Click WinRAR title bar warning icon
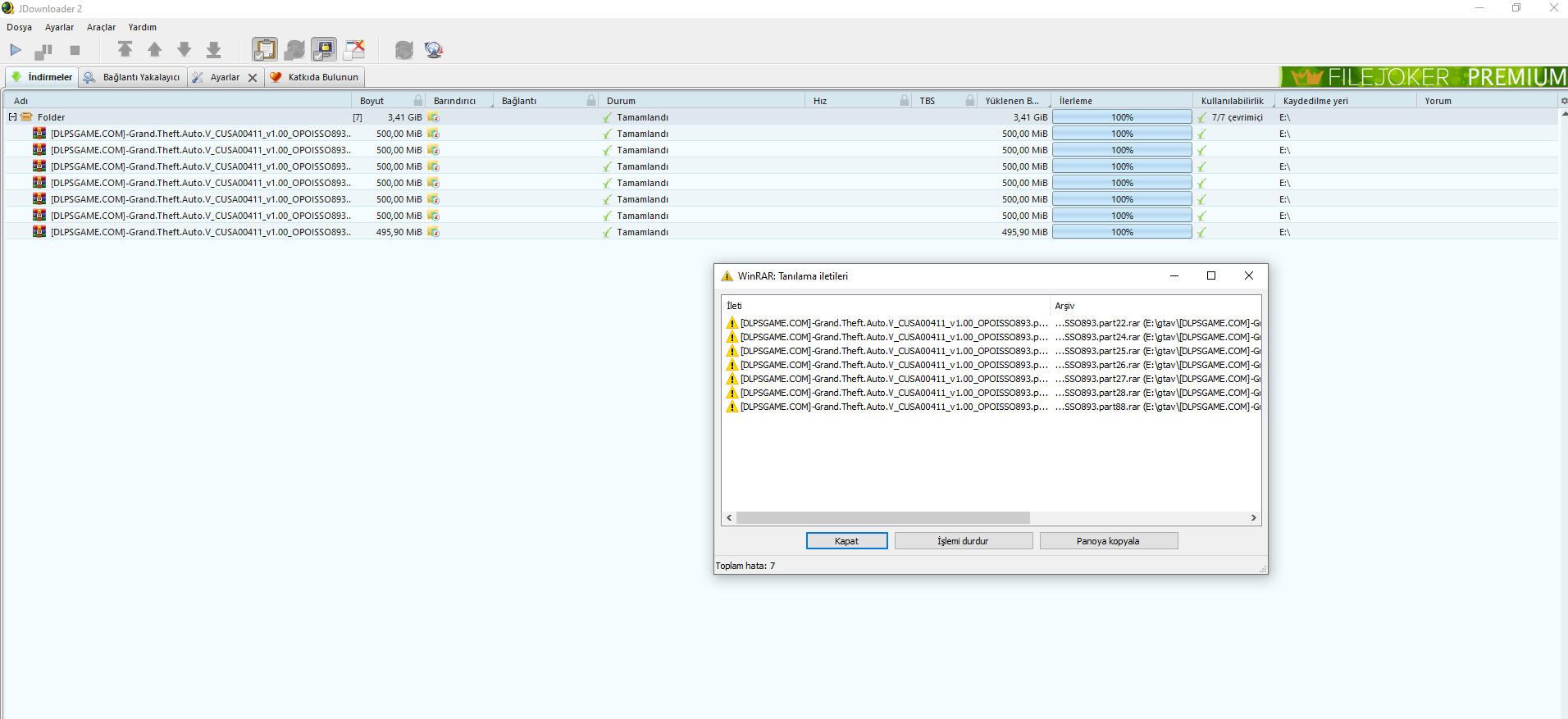 [727, 276]
